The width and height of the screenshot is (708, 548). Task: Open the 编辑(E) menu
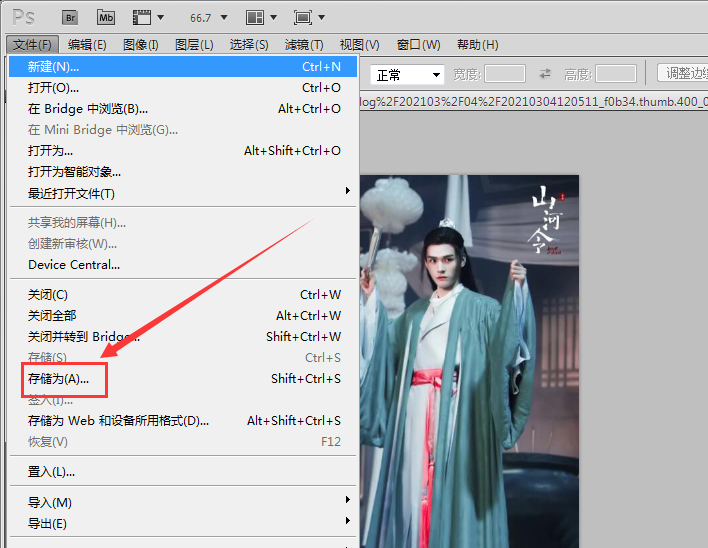(87, 45)
